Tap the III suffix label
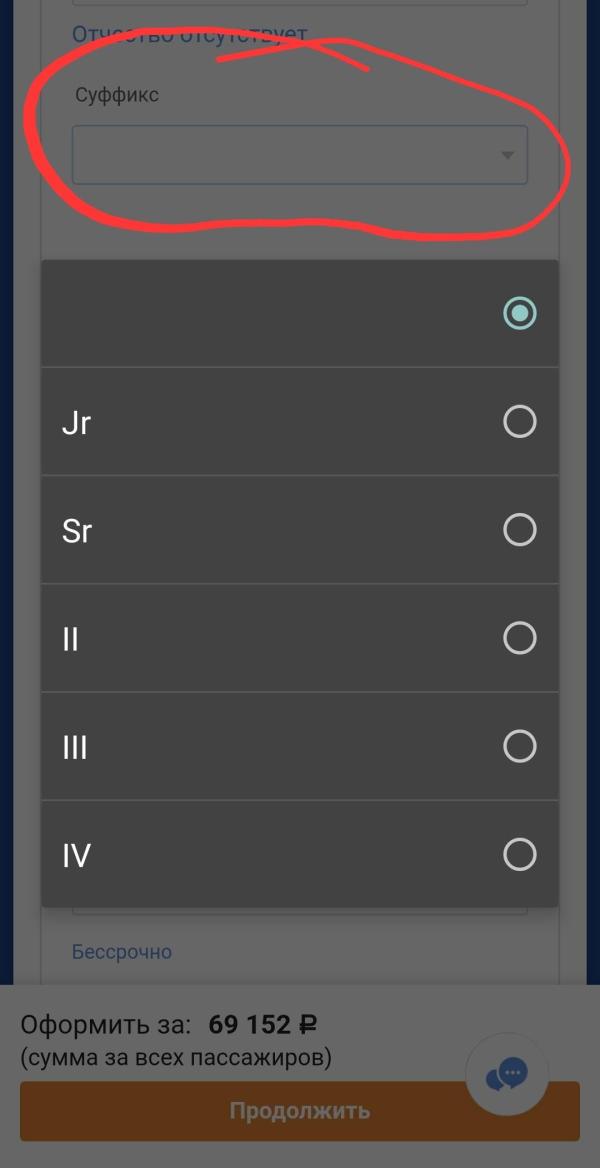Image resolution: width=600 pixels, height=1168 pixels. [x=74, y=747]
